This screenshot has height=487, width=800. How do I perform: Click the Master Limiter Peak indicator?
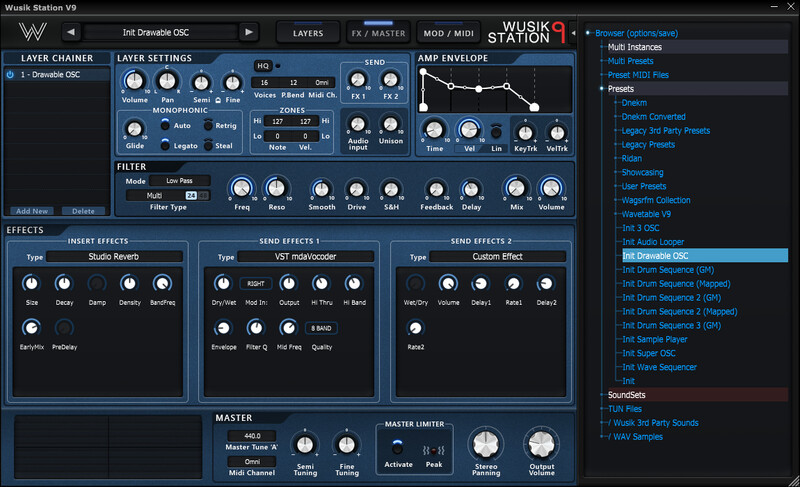[434, 451]
